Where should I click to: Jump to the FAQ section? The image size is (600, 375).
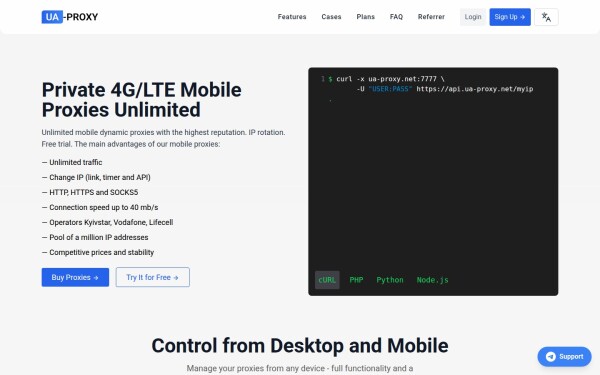pyautogui.click(x=396, y=17)
